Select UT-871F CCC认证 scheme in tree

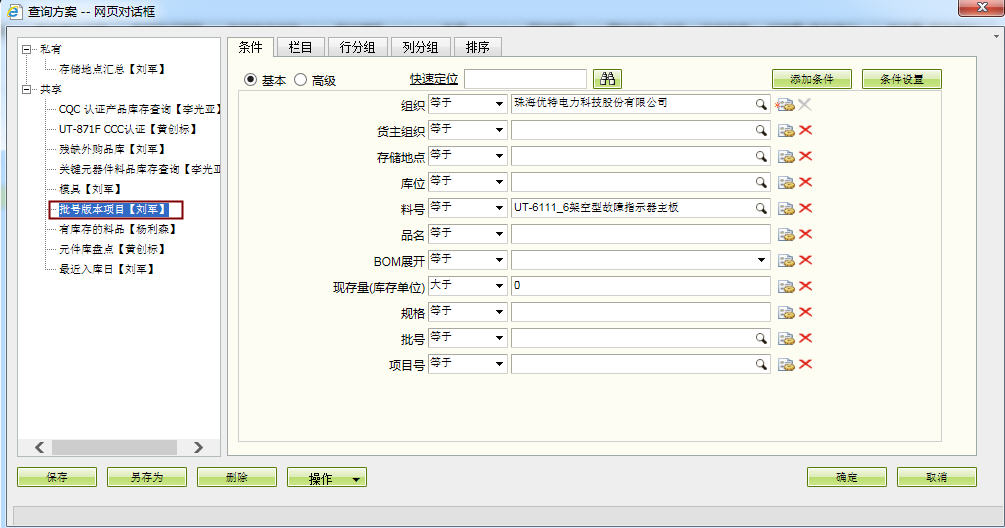[129, 129]
